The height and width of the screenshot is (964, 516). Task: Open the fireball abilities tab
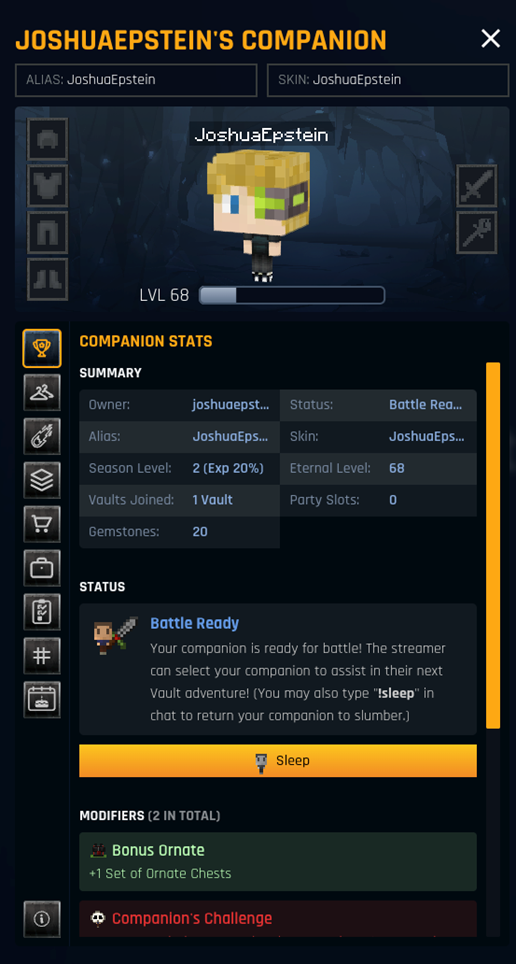click(x=42, y=437)
